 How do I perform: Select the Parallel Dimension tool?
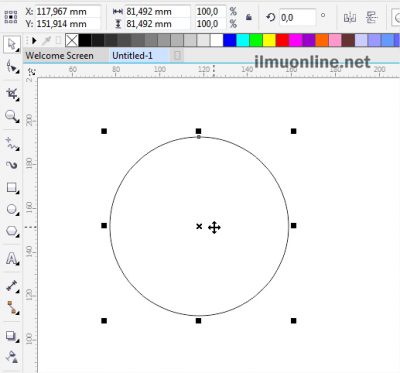[x=12, y=286]
